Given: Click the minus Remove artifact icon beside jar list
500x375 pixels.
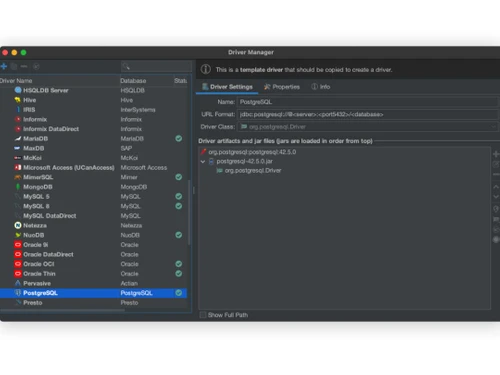Looking at the screenshot, I should coord(496,174).
